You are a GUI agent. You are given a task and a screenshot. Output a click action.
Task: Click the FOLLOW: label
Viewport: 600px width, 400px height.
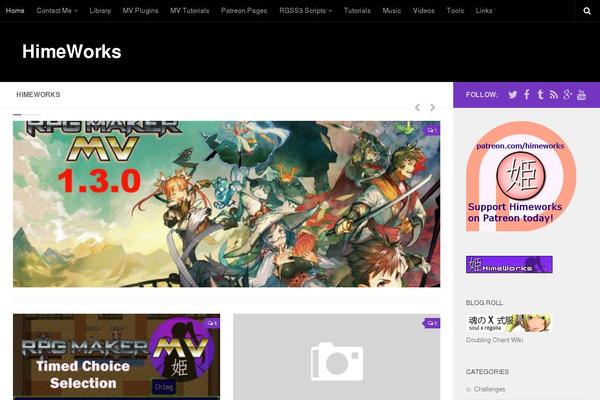482,95
